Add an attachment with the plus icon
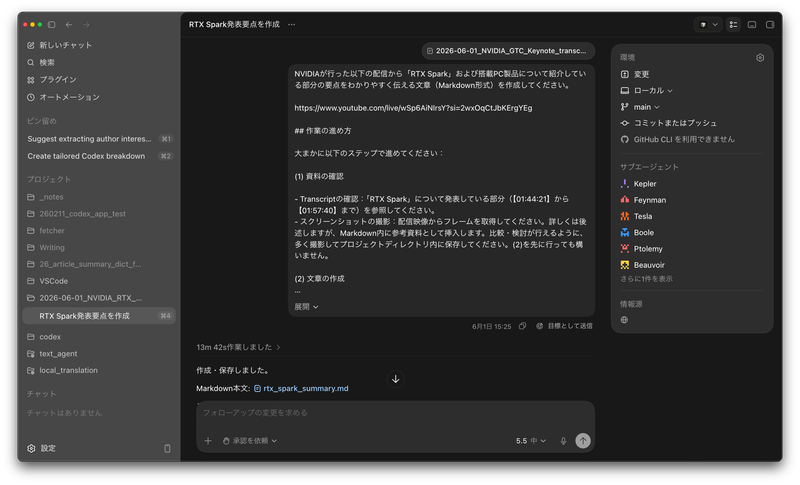The image size is (800, 485). click(x=208, y=441)
